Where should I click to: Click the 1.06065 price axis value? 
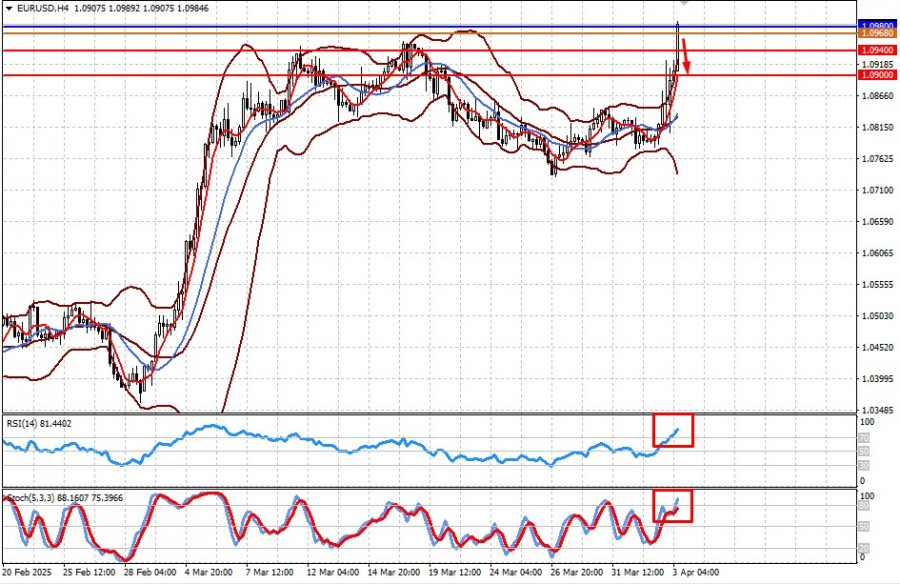click(878, 253)
